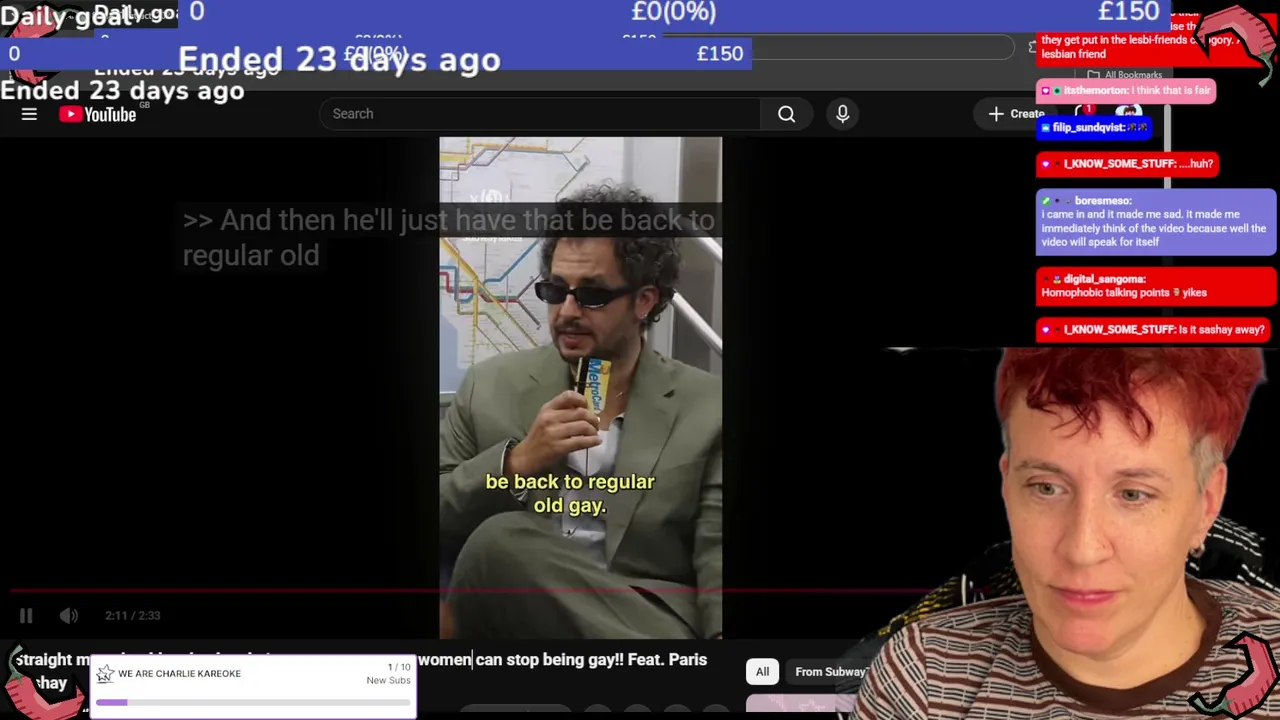Image resolution: width=1280 pixels, height=720 pixels.
Task: Click itsthemorton's "I think that is fair" message
Action: [1127, 91]
